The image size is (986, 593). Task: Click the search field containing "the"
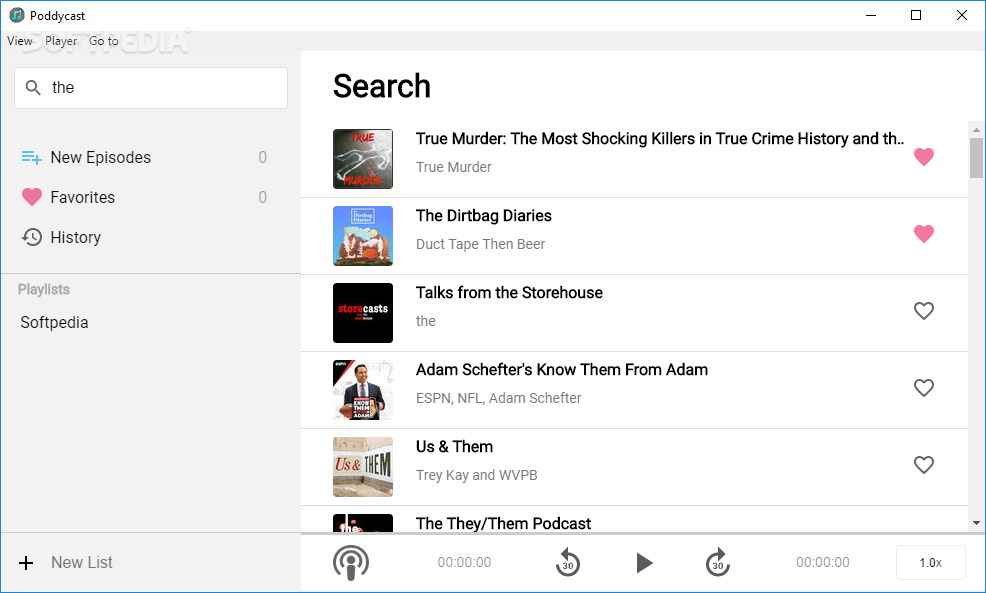click(160, 88)
